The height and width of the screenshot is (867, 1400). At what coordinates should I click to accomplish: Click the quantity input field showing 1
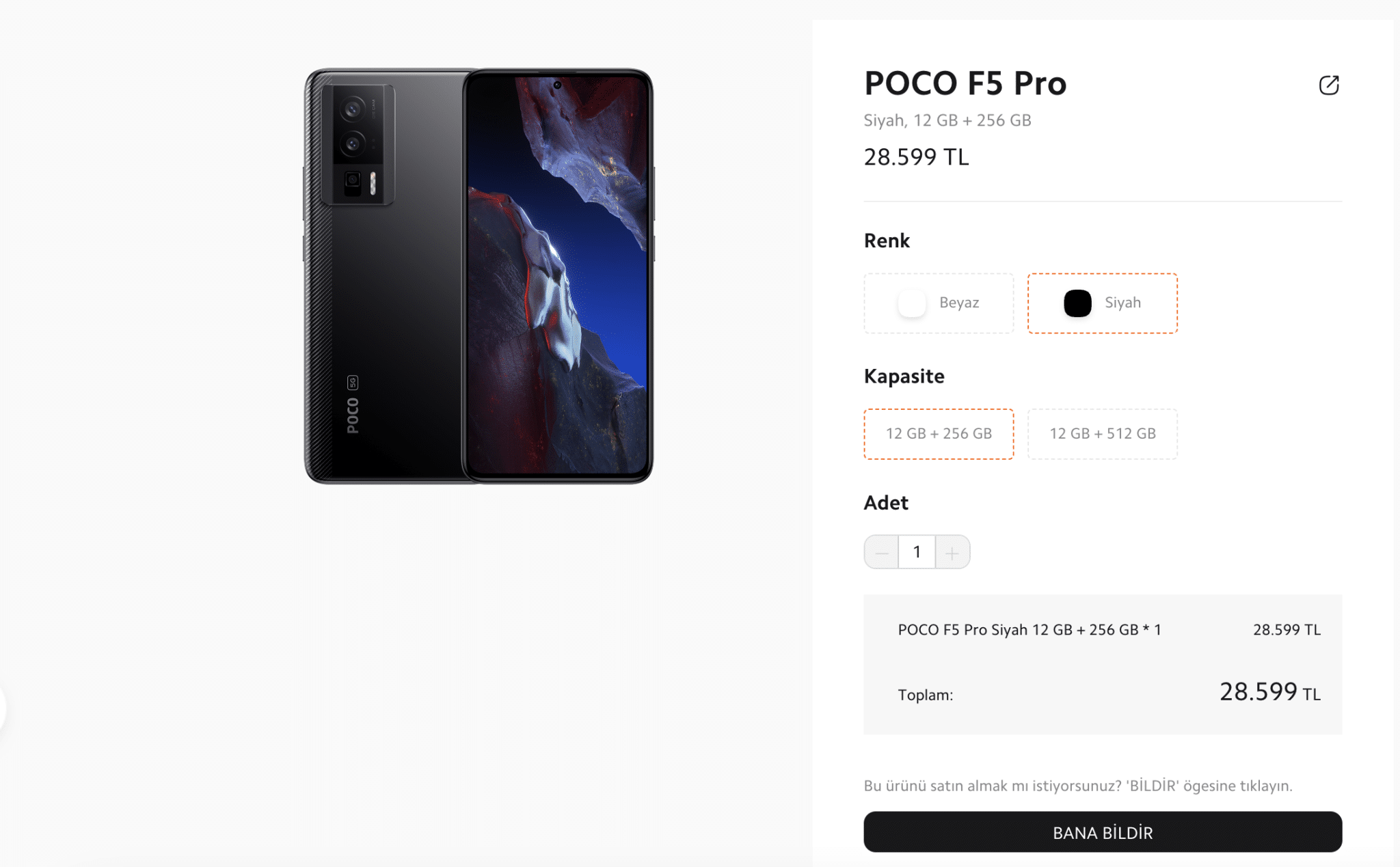point(917,552)
